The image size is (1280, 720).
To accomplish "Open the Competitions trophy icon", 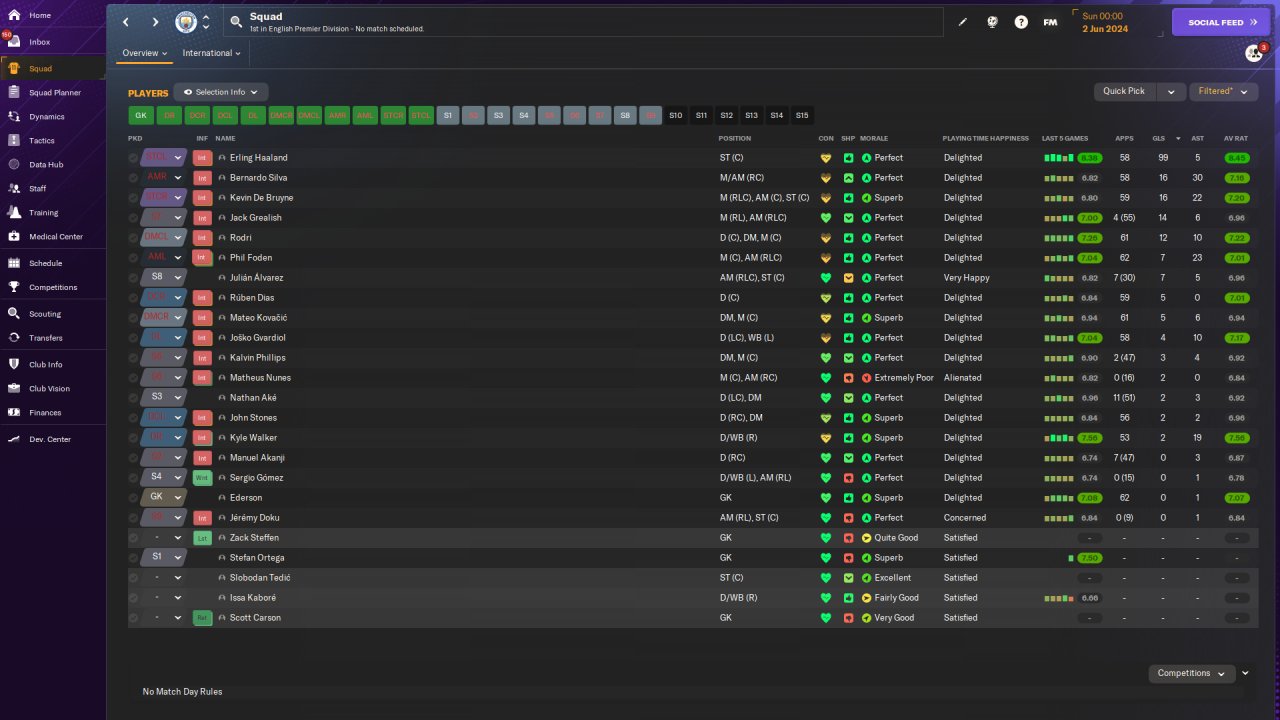I will [14, 287].
